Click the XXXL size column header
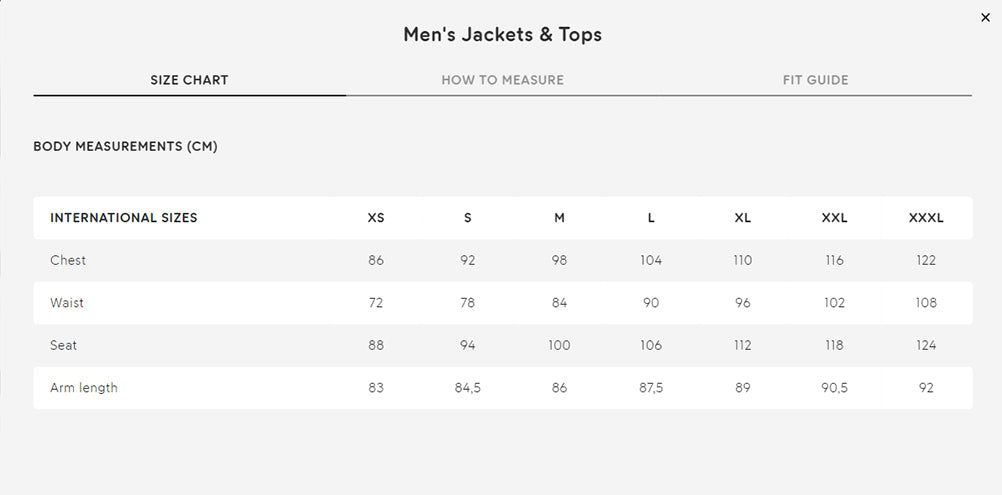 click(926, 218)
